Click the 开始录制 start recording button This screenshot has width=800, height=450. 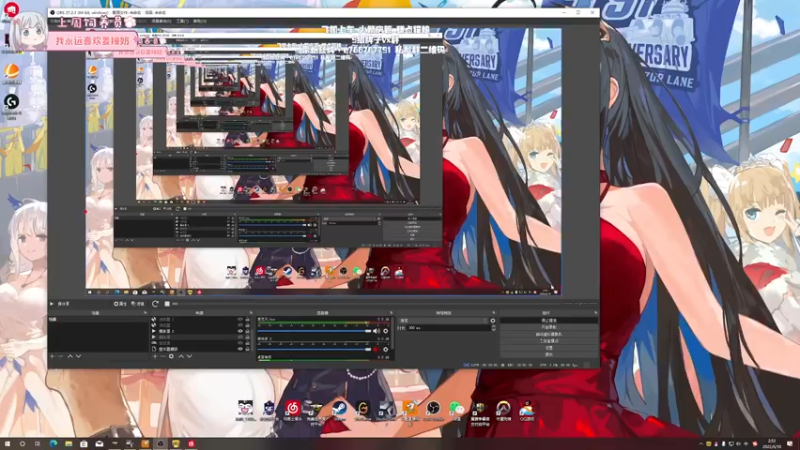tap(549, 327)
